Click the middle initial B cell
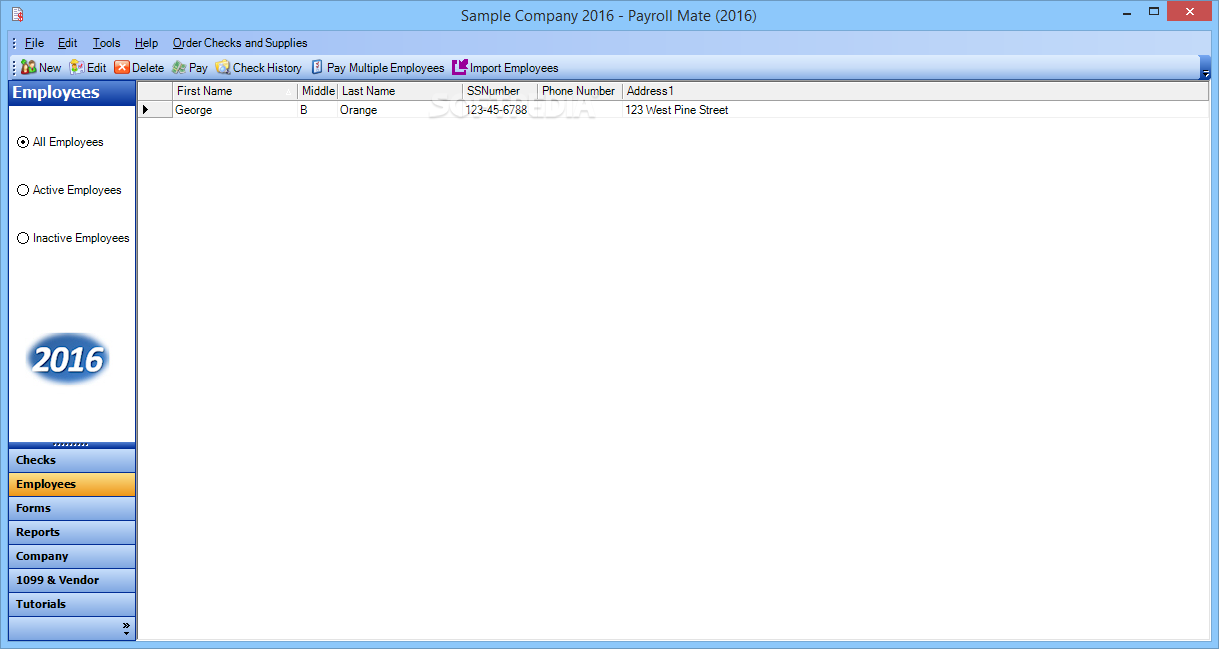 pyautogui.click(x=318, y=110)
